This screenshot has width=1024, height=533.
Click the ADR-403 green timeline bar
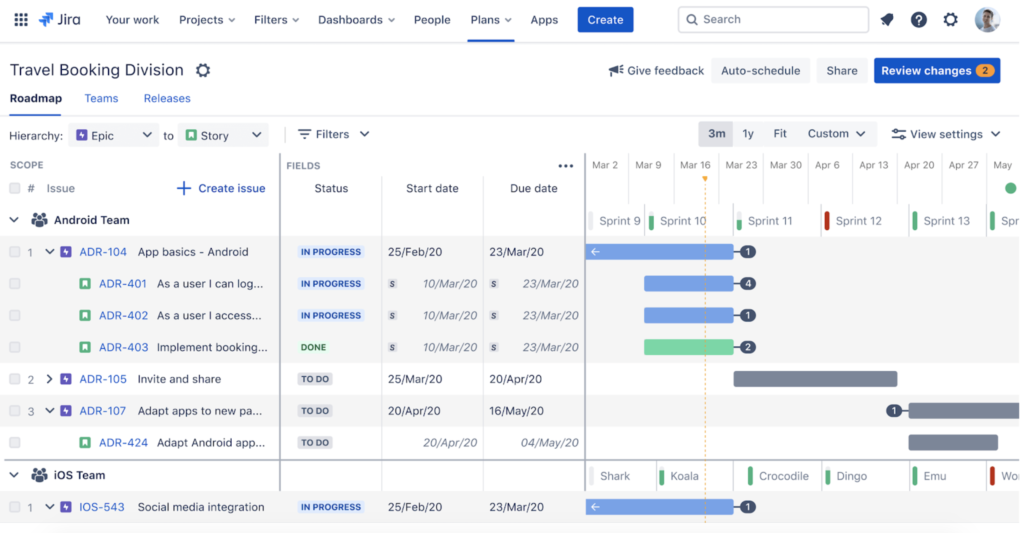688,347
